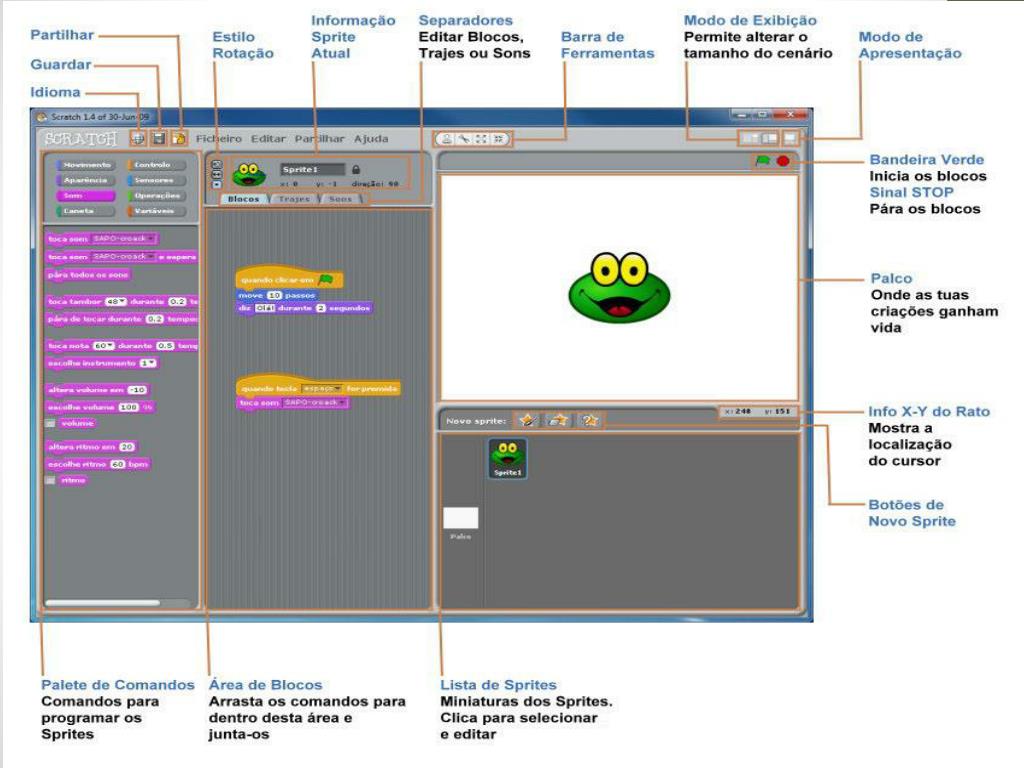Click the -10 value in altera volume

point(137,390)
